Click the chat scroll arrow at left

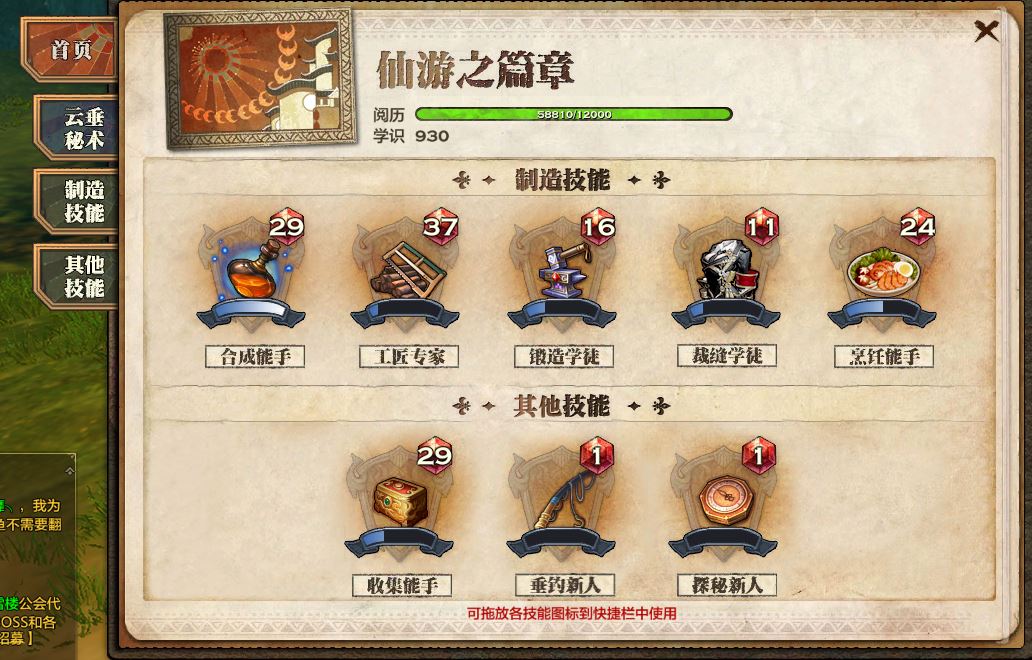coord(70,470)
